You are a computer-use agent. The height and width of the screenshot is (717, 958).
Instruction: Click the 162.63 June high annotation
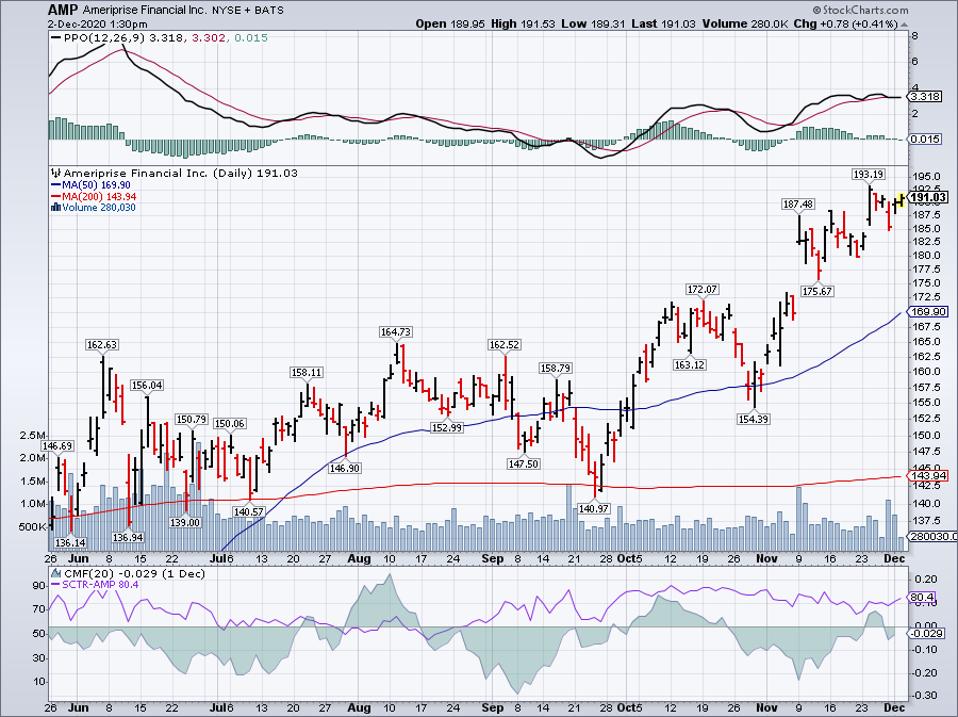point(101,345)
